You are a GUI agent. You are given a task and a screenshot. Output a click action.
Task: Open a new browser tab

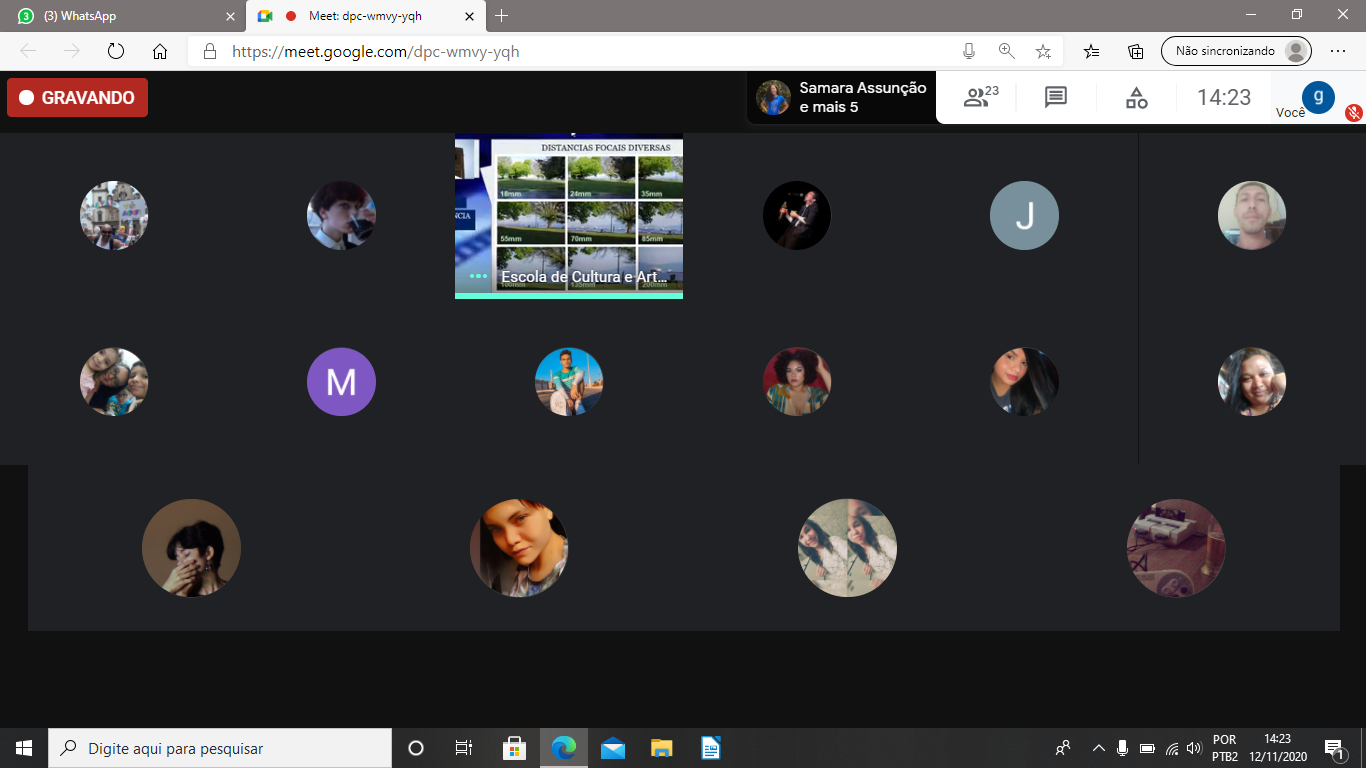(502, 16)
